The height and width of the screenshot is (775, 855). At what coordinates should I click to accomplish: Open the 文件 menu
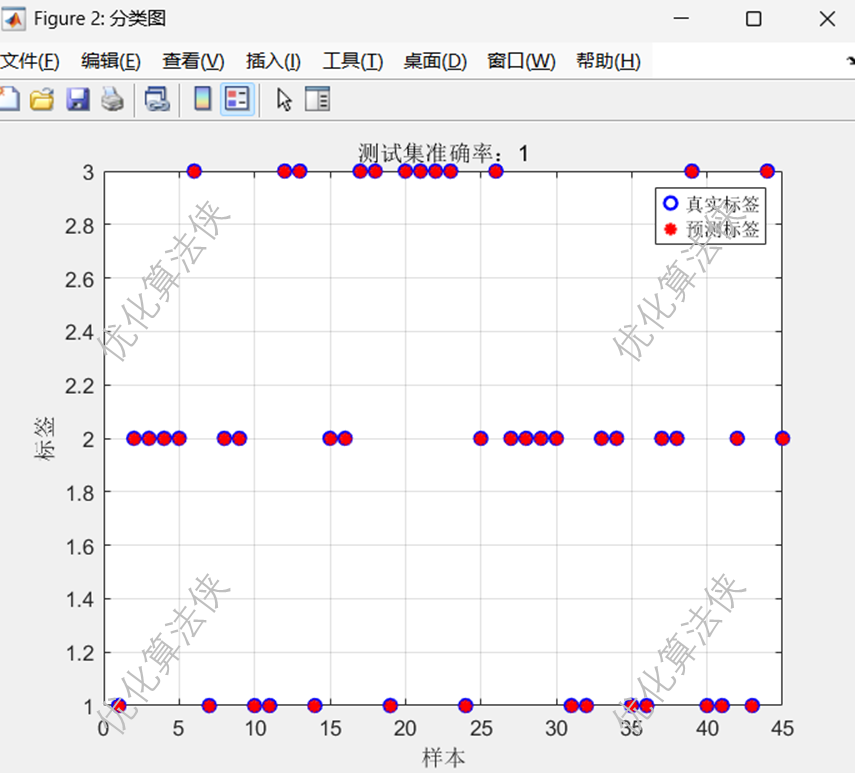point(28,61)
